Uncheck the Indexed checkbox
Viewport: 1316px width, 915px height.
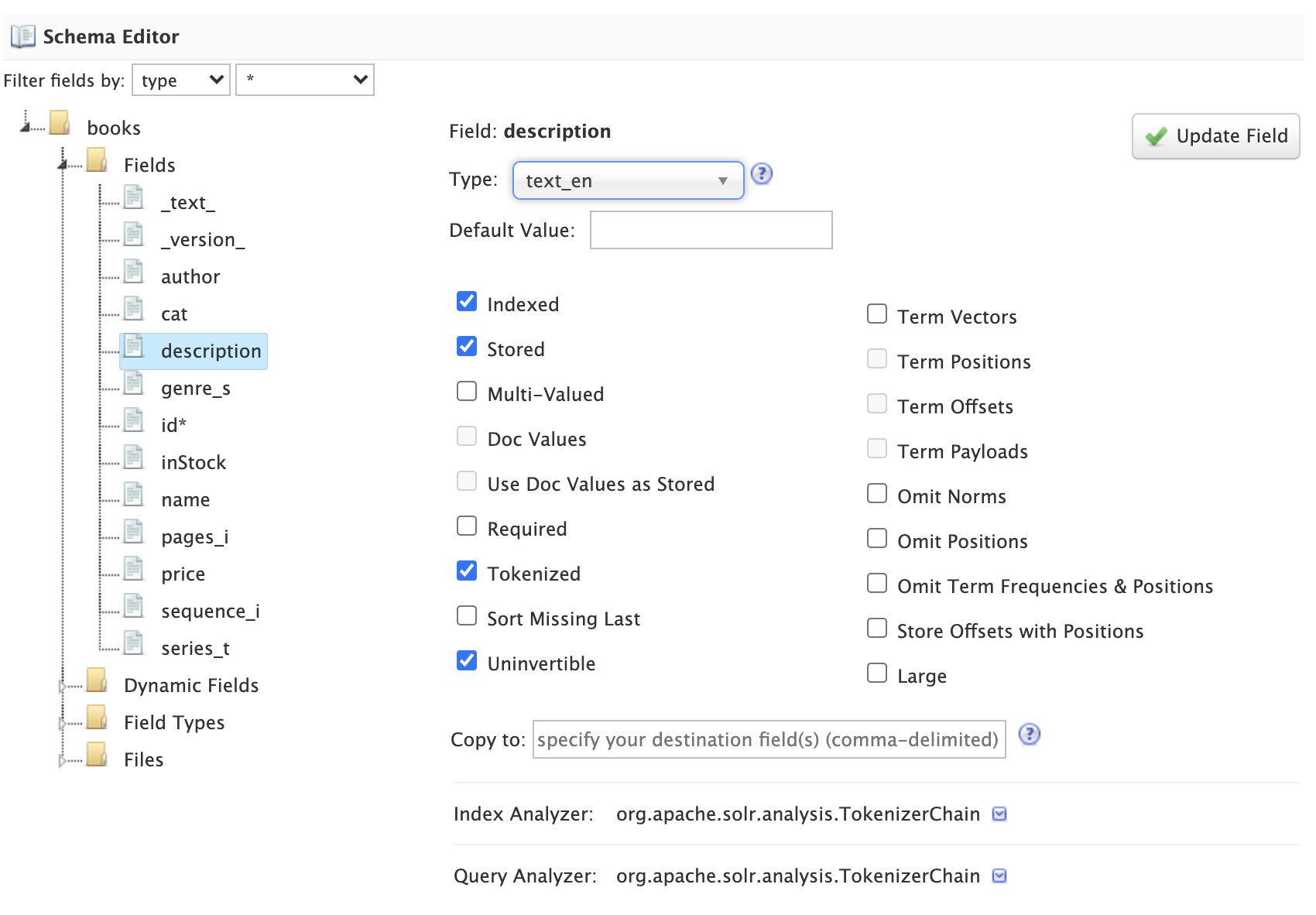(467, 302)
